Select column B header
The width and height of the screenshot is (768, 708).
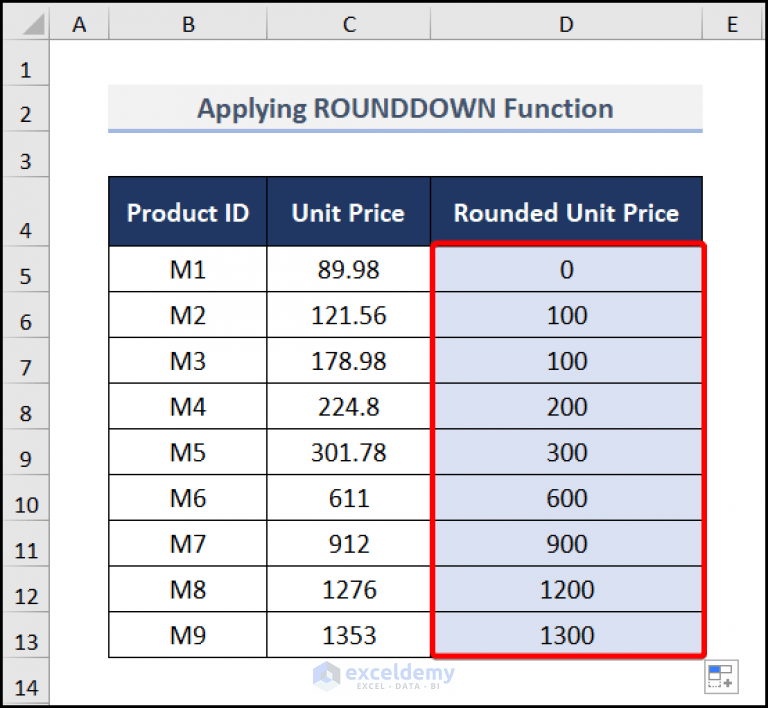(x=188, y=24)
